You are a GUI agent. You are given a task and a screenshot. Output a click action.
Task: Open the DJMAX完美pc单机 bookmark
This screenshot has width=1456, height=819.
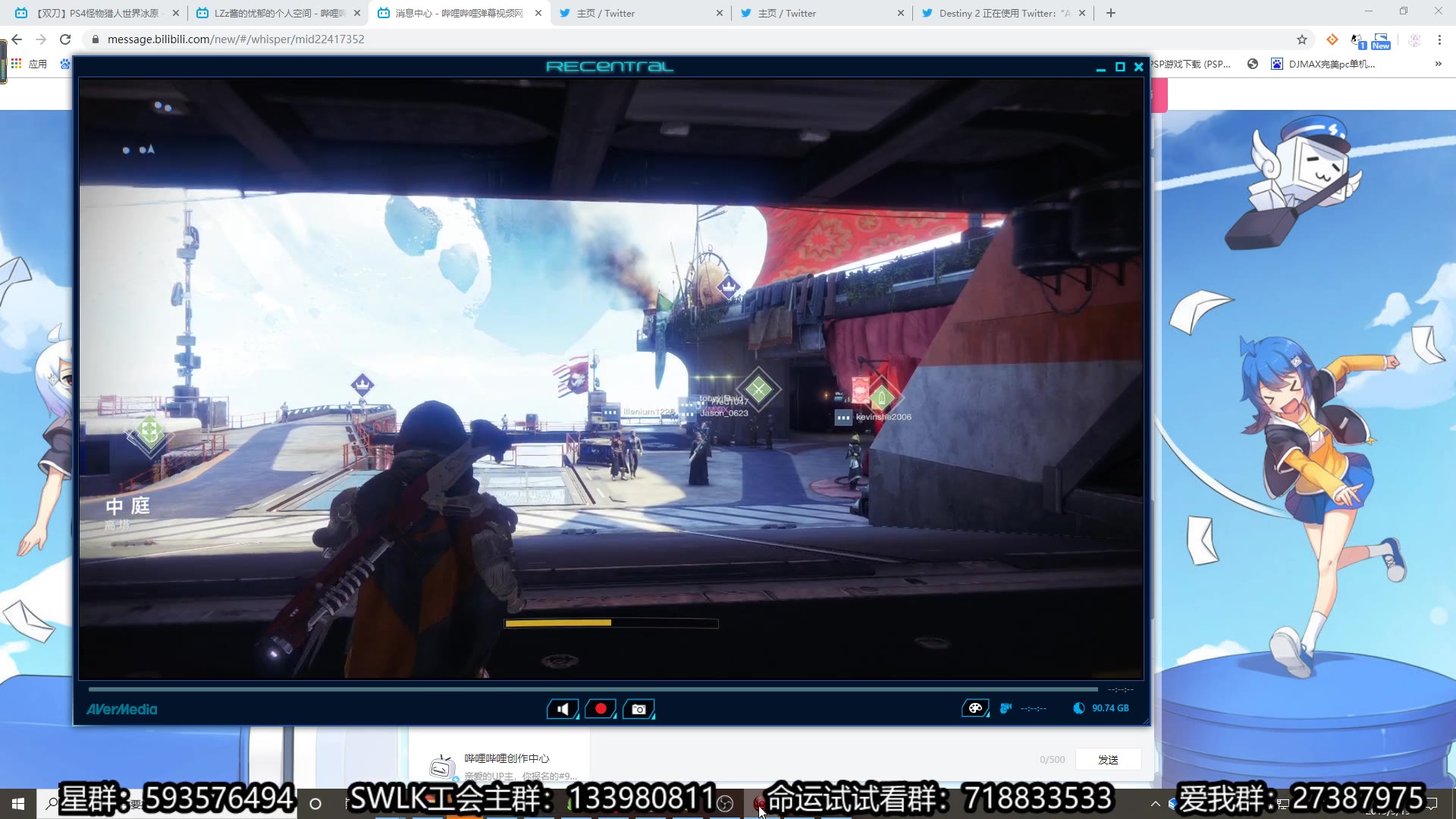[1323, 64]
